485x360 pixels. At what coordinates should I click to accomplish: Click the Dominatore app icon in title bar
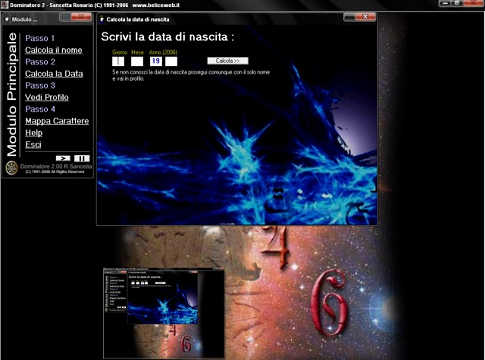[x=5, y=5]
